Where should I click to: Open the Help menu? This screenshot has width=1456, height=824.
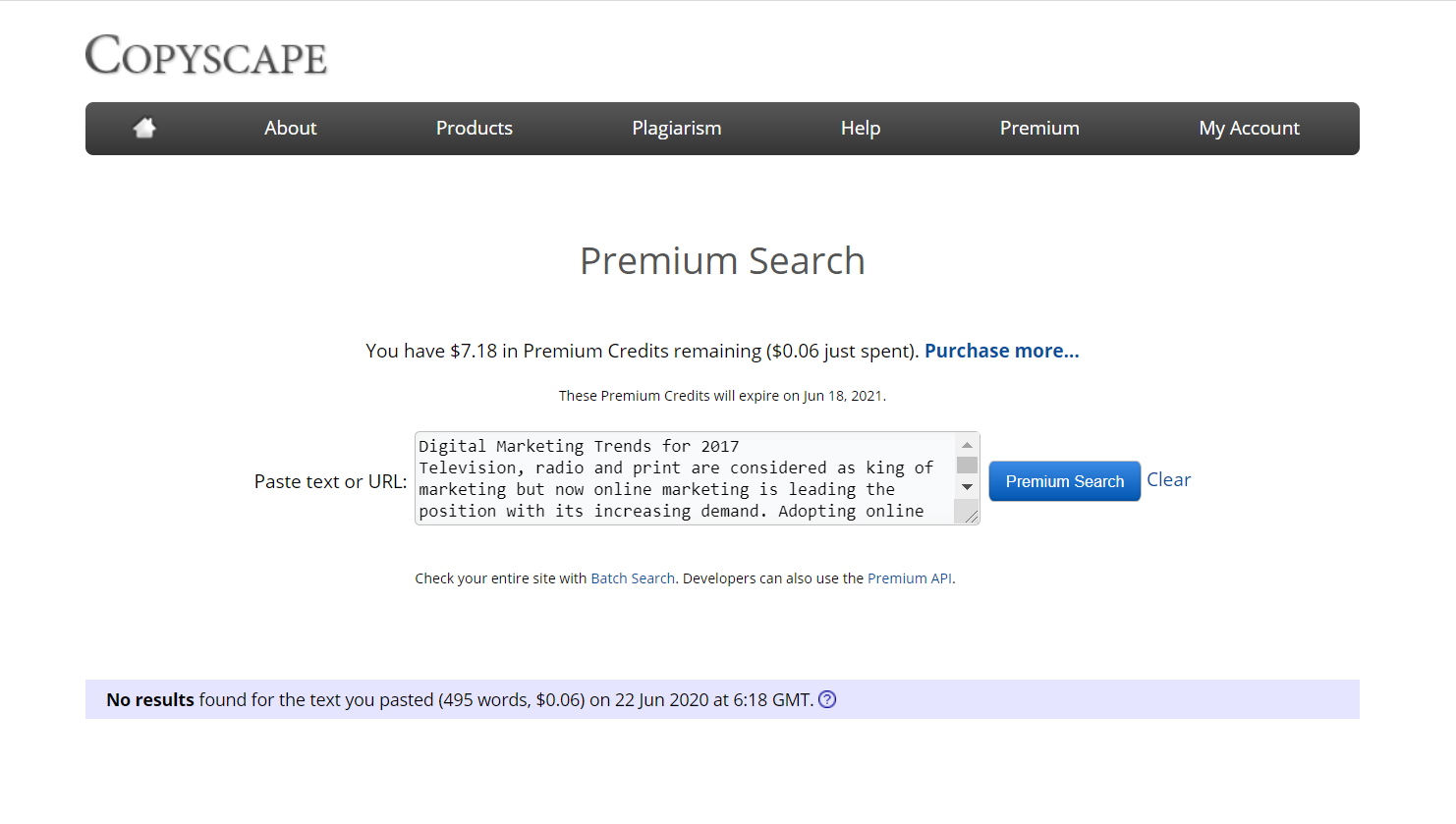pos(861,129)
